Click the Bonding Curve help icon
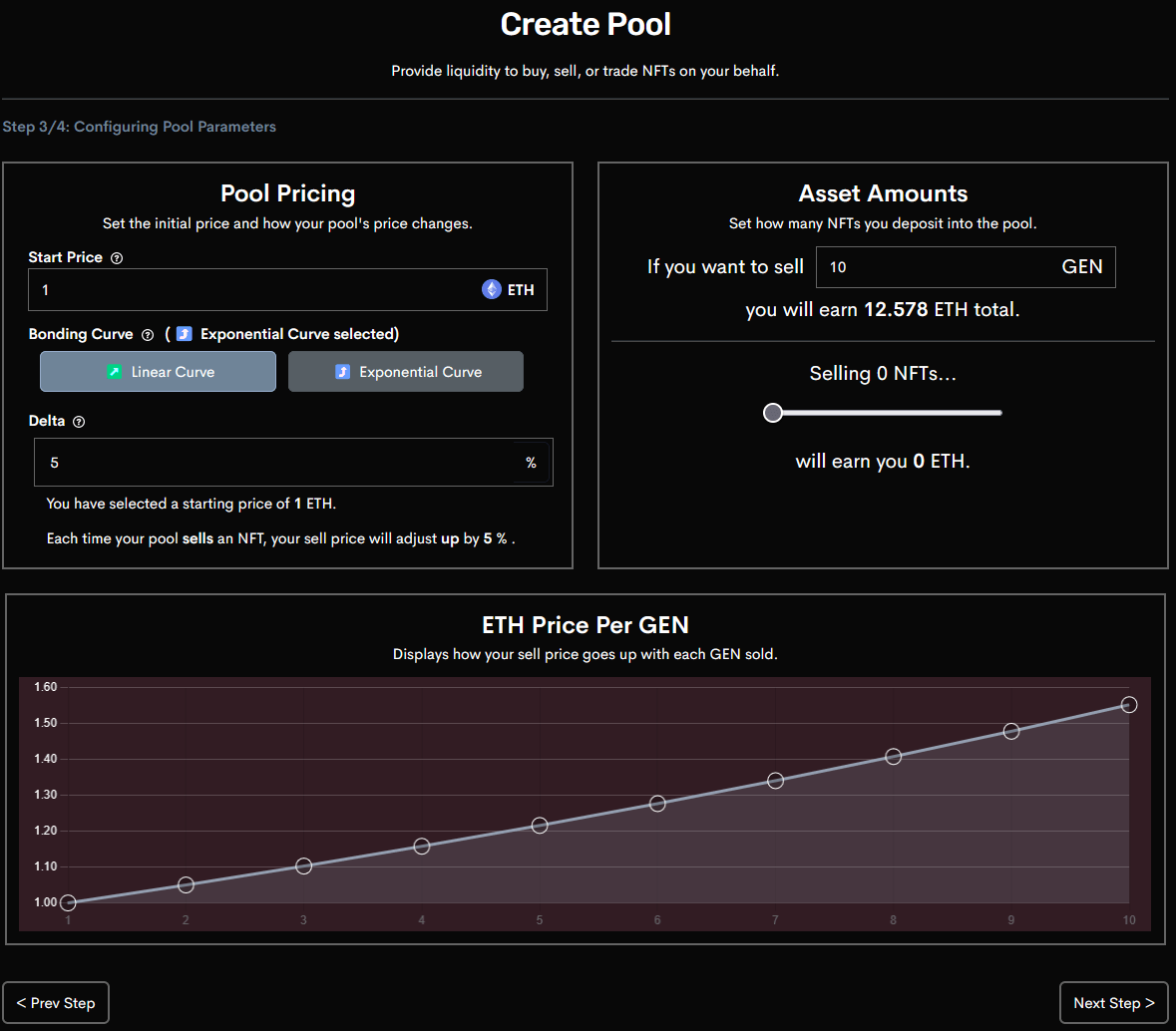Image resolution: width=1176 pixels, height=1031 pixels. coord(148,334)
